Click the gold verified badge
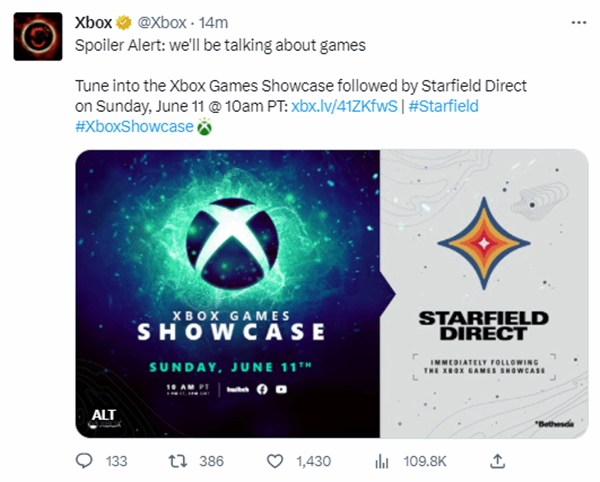Screen dimensions: 600x482 point(123,22)
